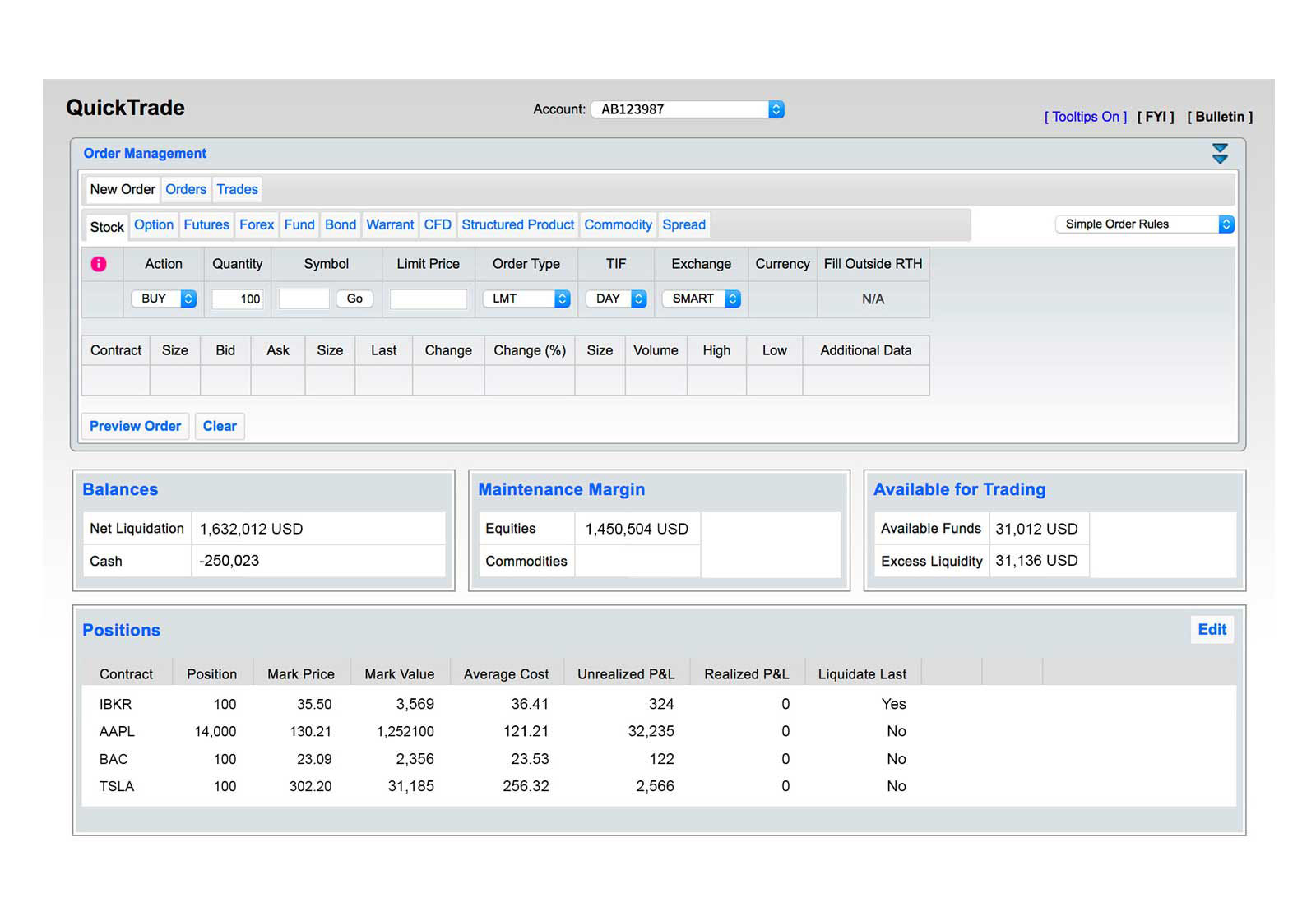Expand the Order Type LMT dropdown
The height and width of the screenshot is (921, 1316).
pos(526,299)
